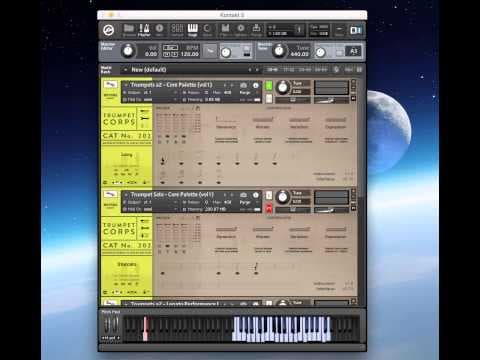
Task: Remove the Trumpet Solo Core Palette instrument
Action: click(353, 191)
